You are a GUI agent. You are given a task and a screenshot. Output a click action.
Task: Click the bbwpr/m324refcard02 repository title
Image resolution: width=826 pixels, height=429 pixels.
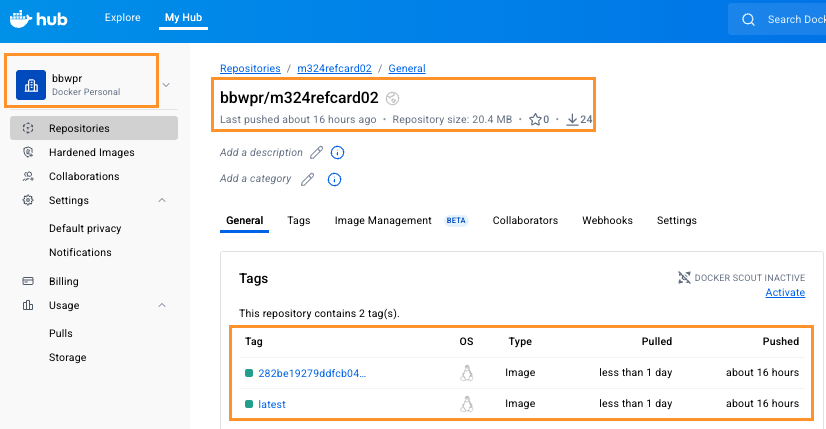point(299,98)
